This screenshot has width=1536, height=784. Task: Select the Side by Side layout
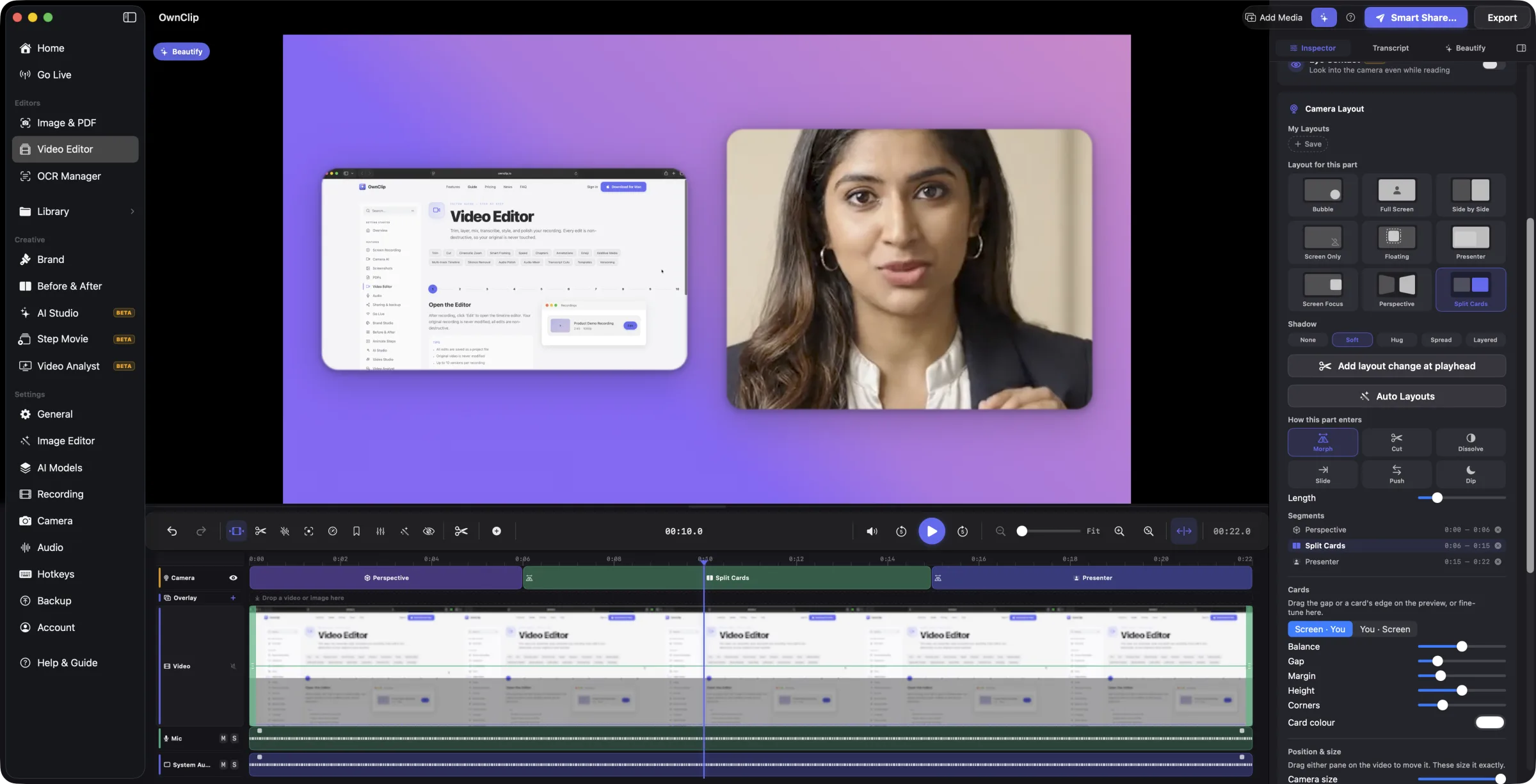[x=1471, y=195]
